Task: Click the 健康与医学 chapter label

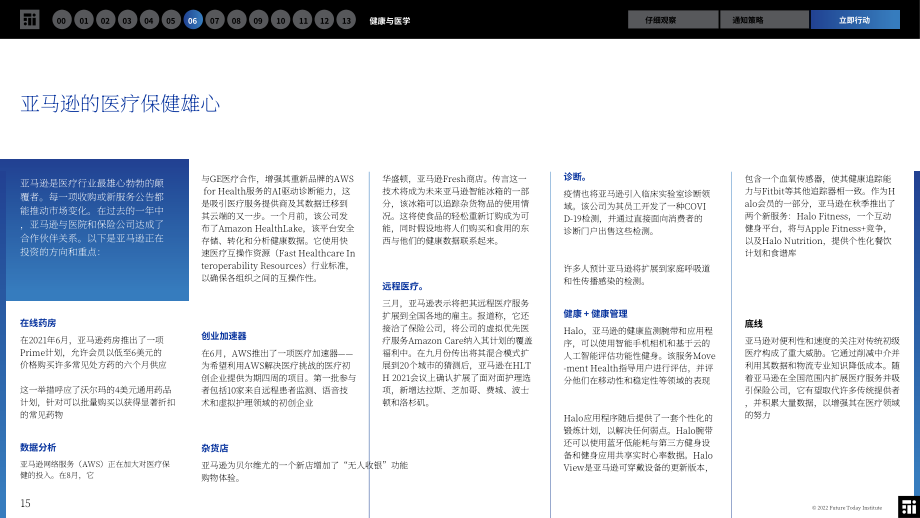Action: (x=390, y=21)
